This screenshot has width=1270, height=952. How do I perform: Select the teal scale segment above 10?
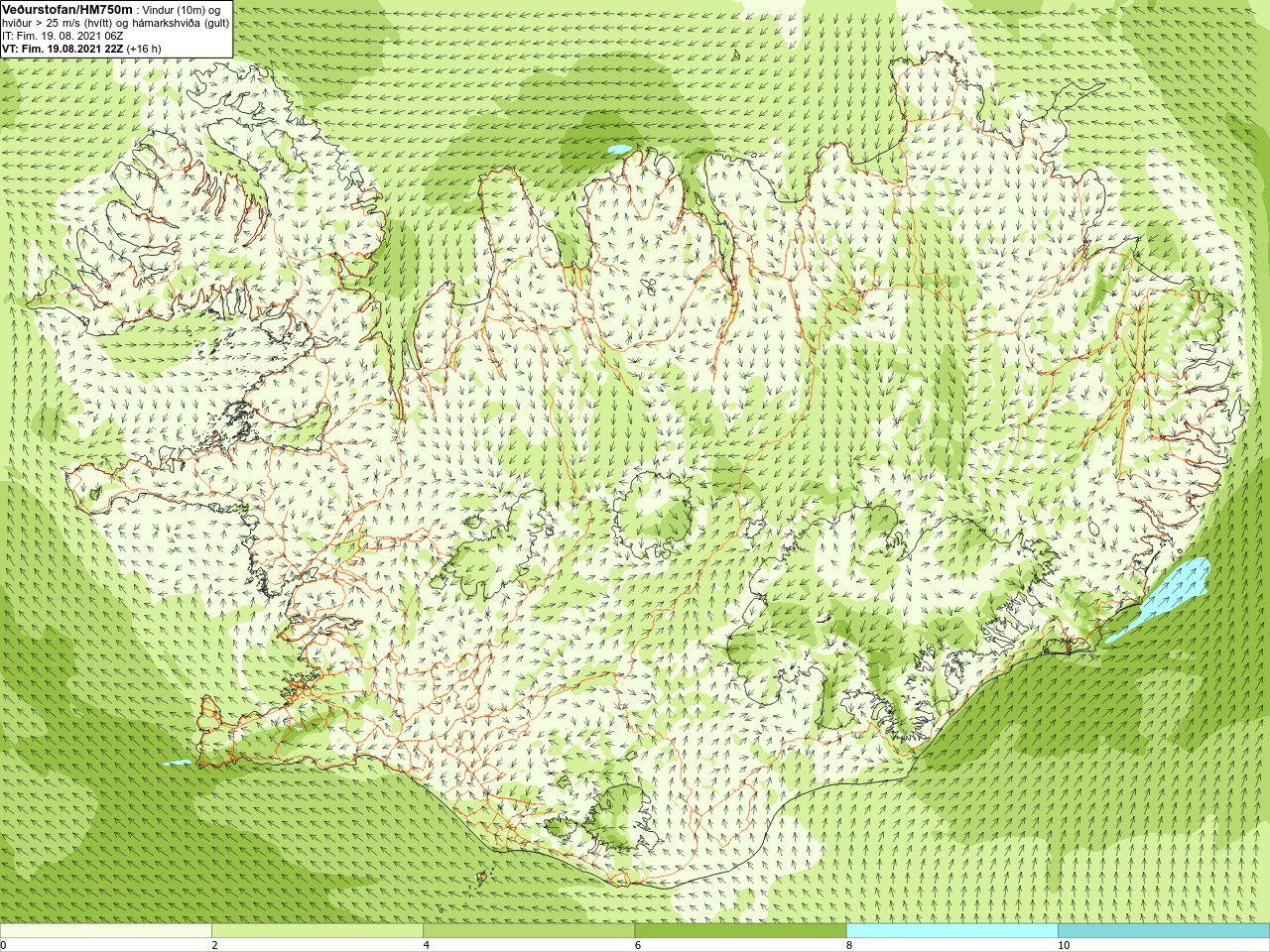pos(1163,931)
